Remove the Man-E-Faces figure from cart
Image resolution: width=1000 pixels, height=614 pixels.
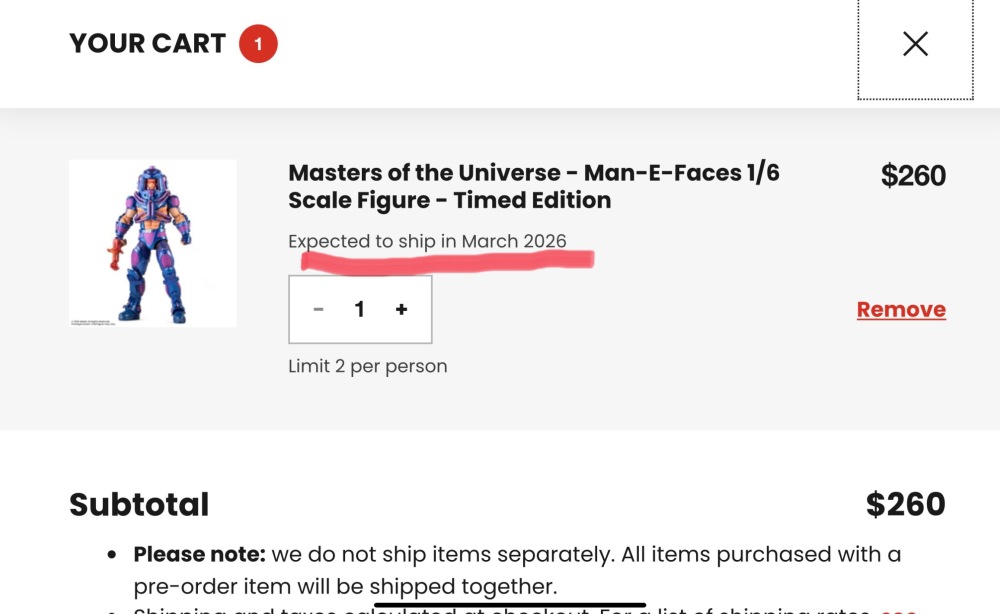901,310
